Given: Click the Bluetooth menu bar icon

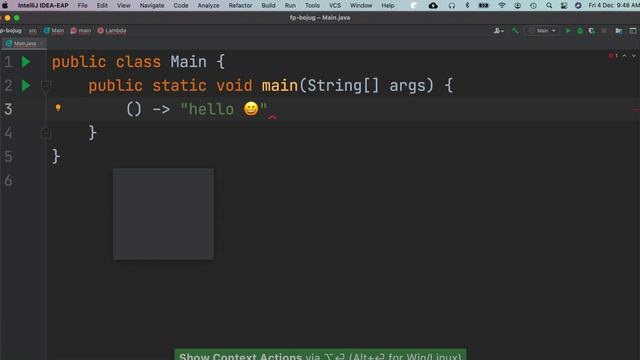Looking at the screenshot, I should pos(467,6).
